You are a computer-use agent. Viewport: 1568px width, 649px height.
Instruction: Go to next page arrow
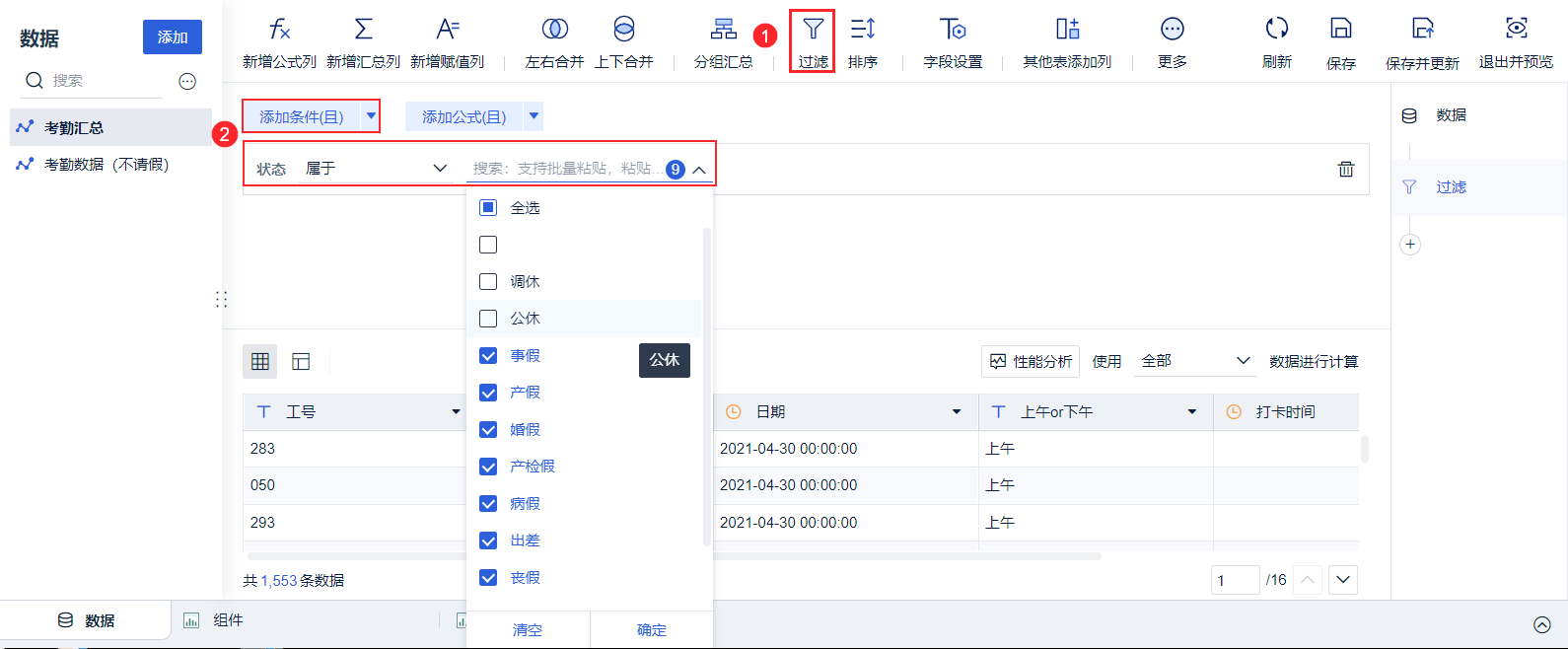tap(1343, 580)
